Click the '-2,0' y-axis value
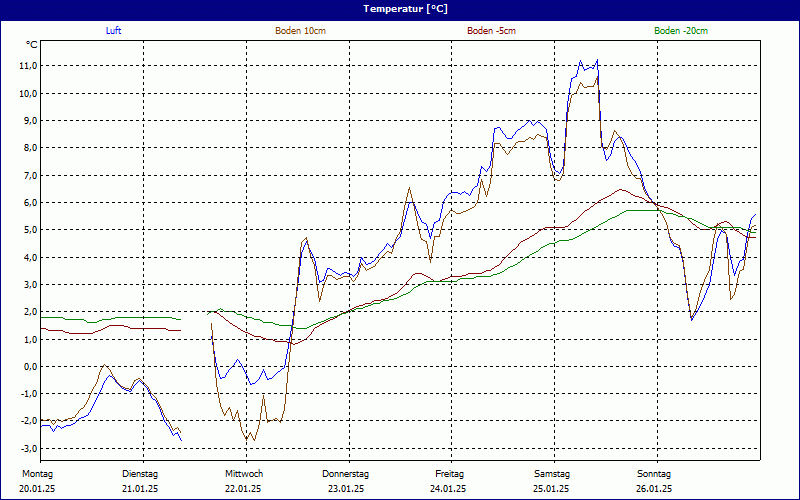Image resolution: width=800 pixels, height=500 pixels. click(x=29, y=421)
